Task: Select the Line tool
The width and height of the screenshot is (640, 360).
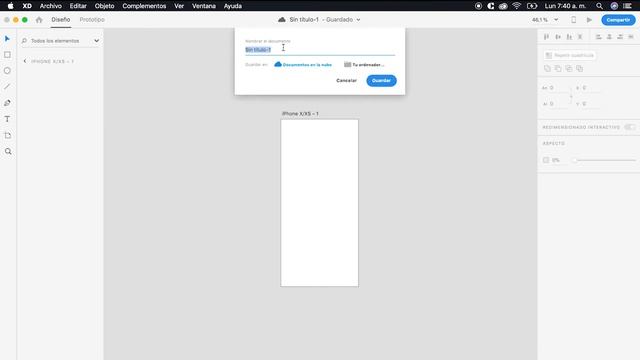Action: click(x=7, y=87)
